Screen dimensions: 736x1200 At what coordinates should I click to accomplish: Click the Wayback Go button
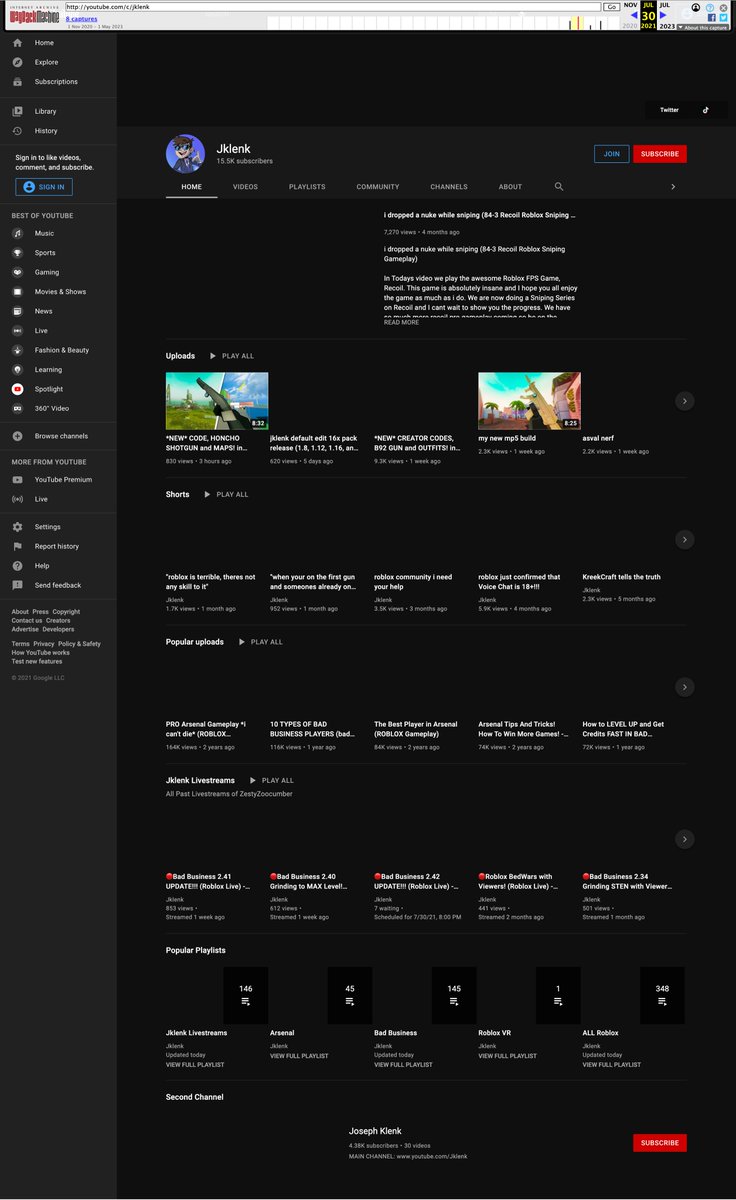click(611, 6)
